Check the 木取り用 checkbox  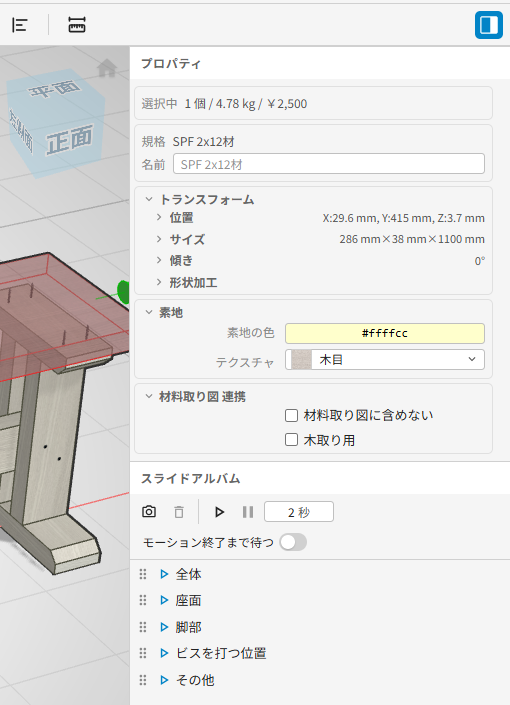[291, 440]
